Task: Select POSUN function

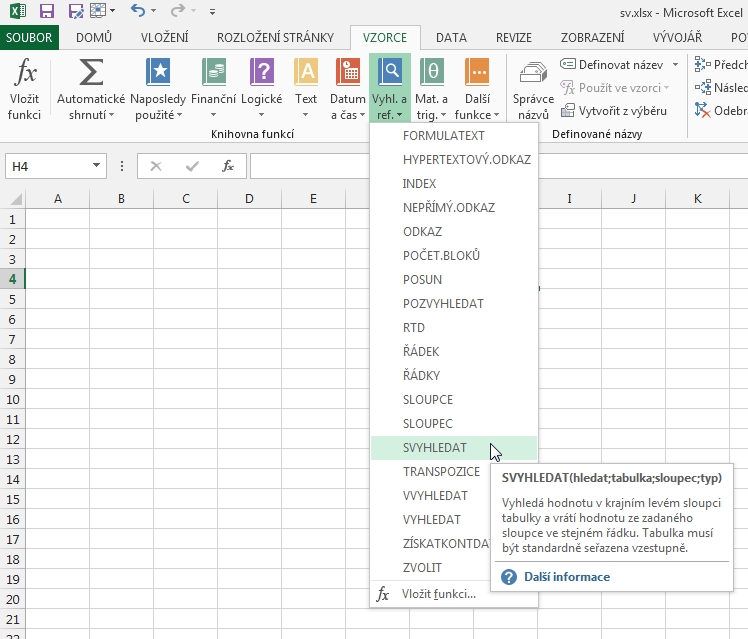Action: (454, 279)
